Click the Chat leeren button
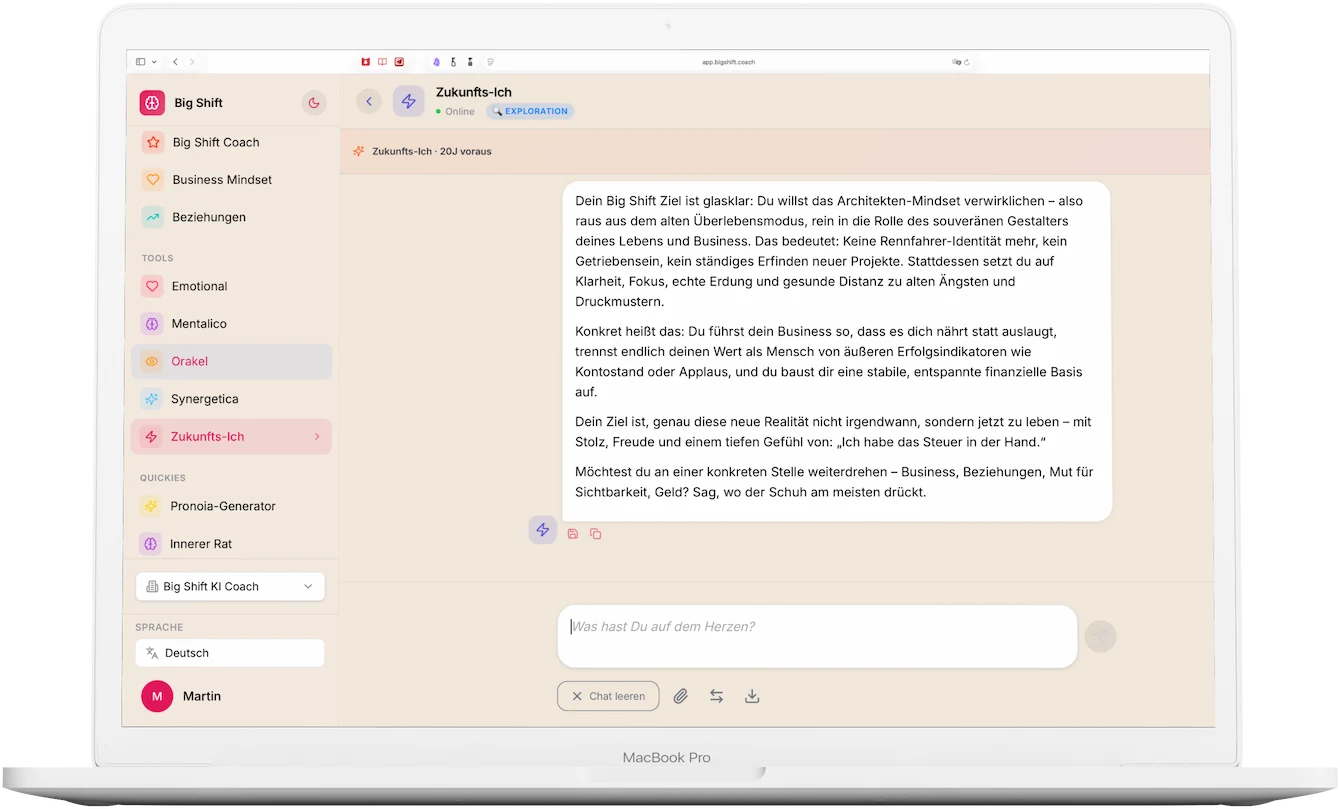This screenshot has height=809, width=1340. click(x=608, y=696)
